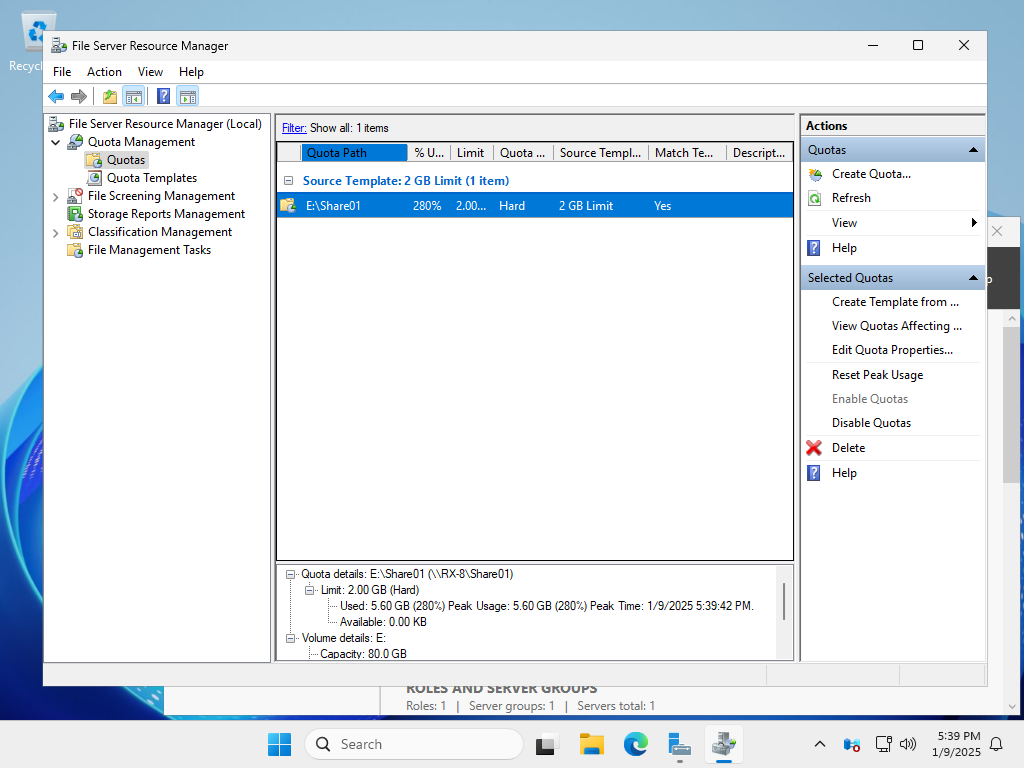Viewport: 1024px width, 768px height.
Task: Click the Forward arrow toolbar icon
Action: (x=78, y=97)
